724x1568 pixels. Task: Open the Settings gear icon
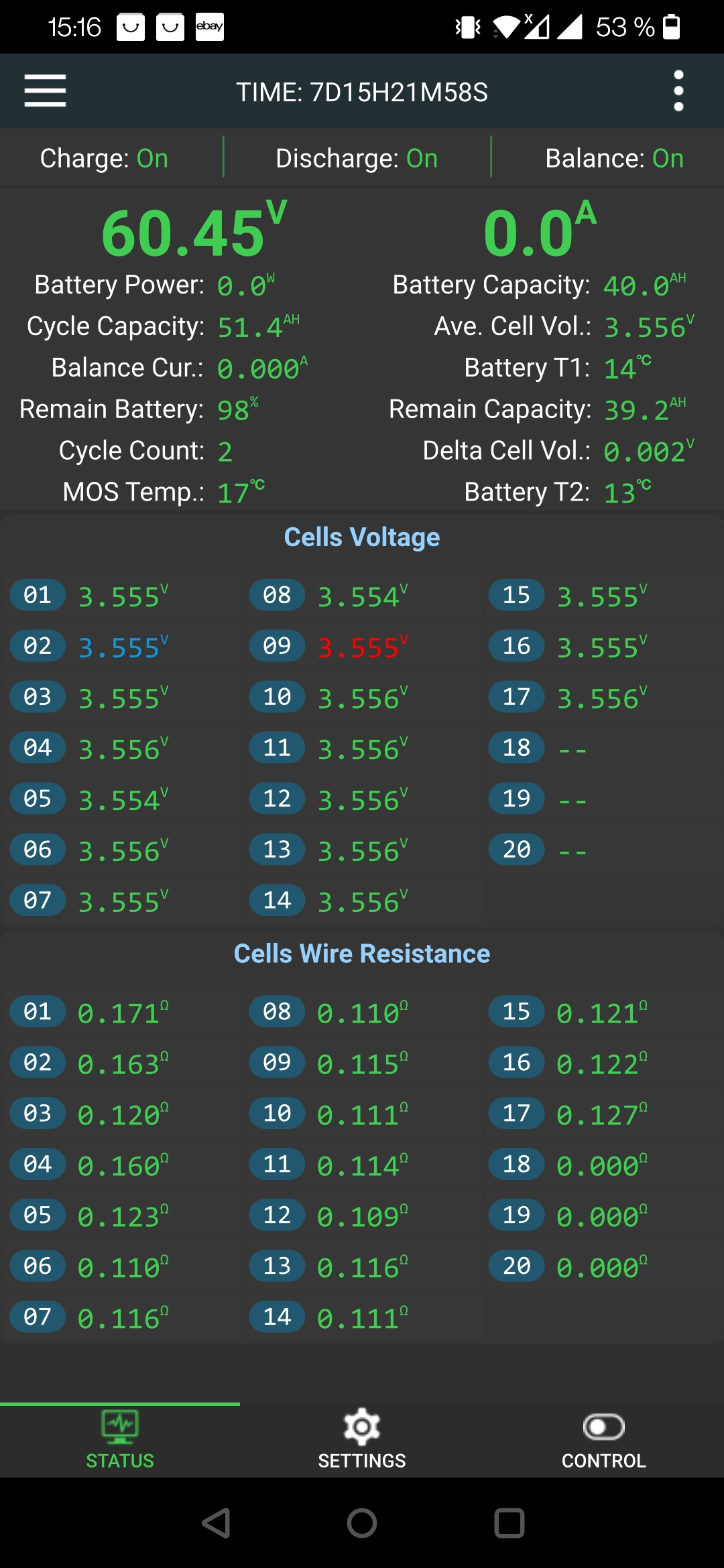tap(362, 1427)
